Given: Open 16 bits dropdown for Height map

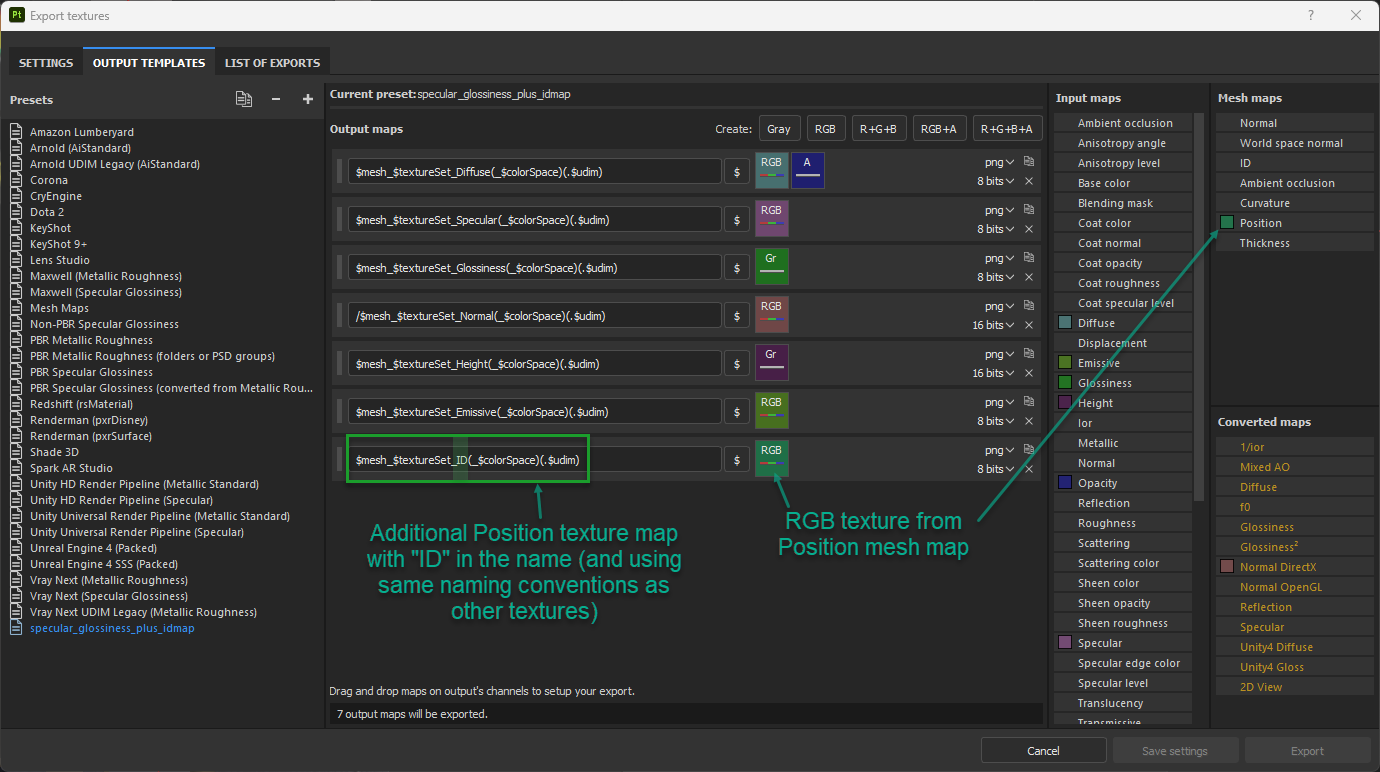Looking at the screenshot, I should tap(993, 373).
